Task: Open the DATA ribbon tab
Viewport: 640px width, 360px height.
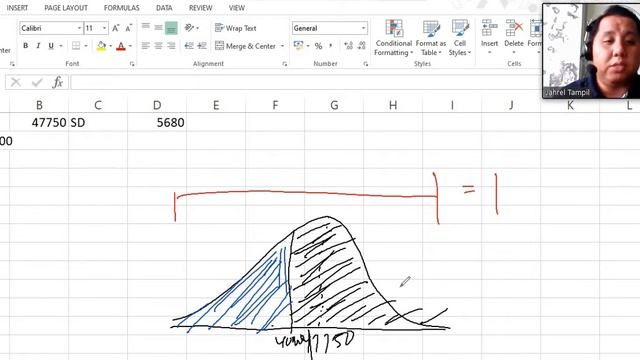Action: coord(164,8)
